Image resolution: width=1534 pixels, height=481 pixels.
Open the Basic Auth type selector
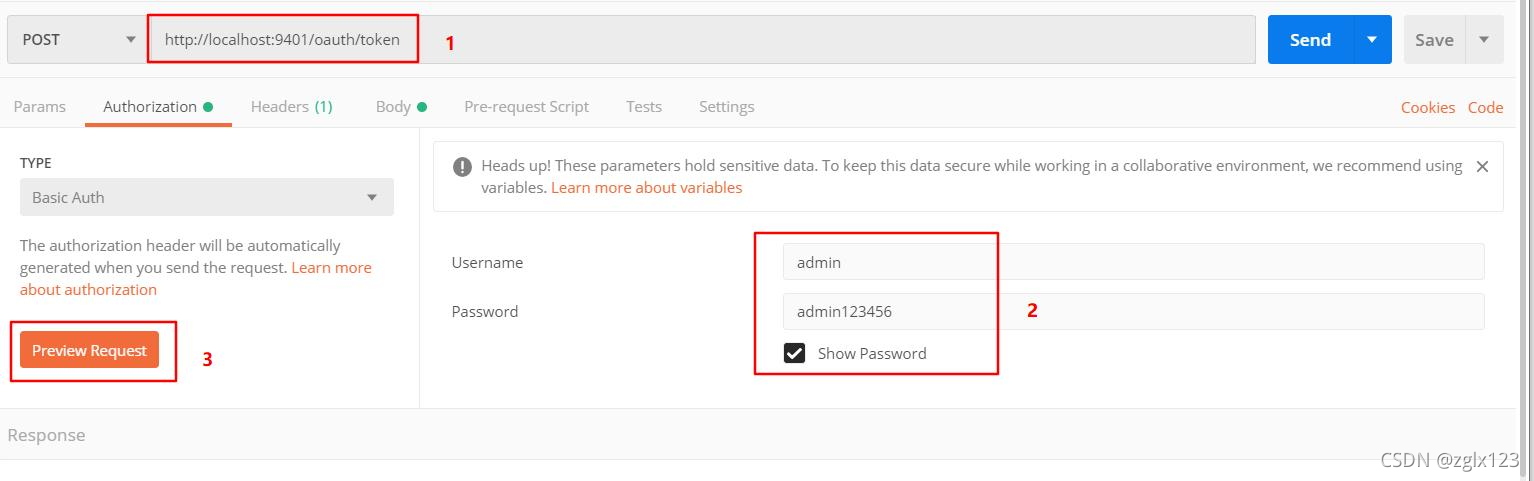coord(207,197)
